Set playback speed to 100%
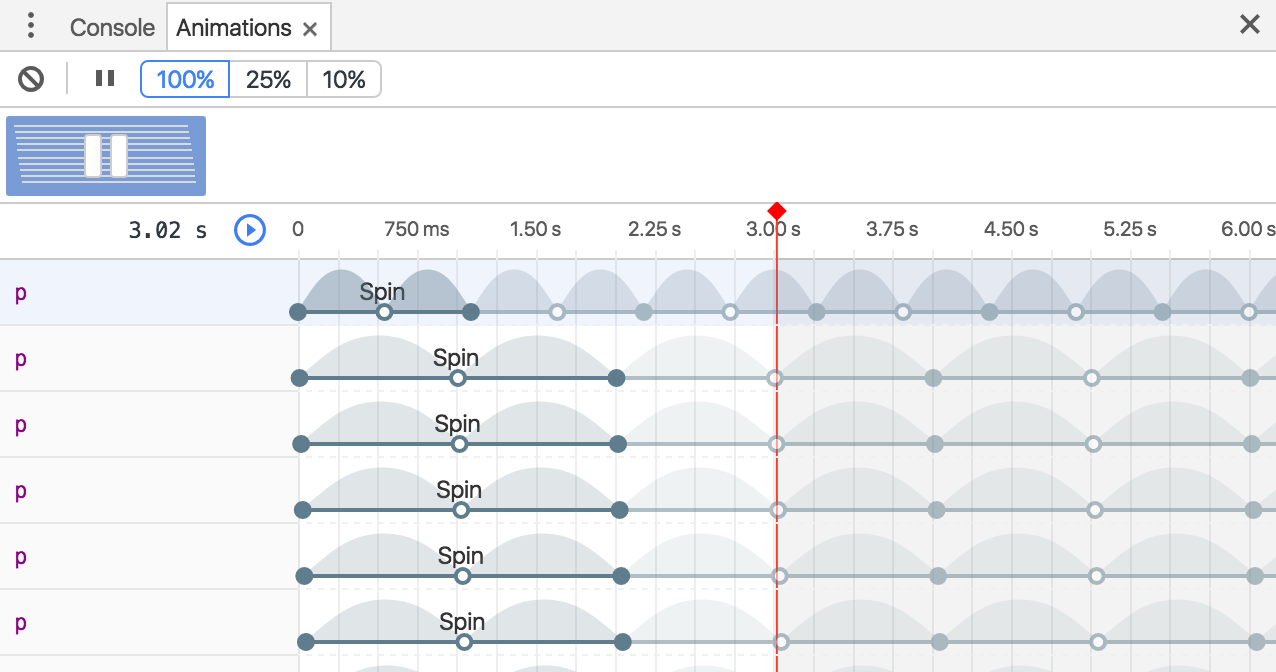The width and height of the screenshot is (1276, 672). [x=185, y=80]
